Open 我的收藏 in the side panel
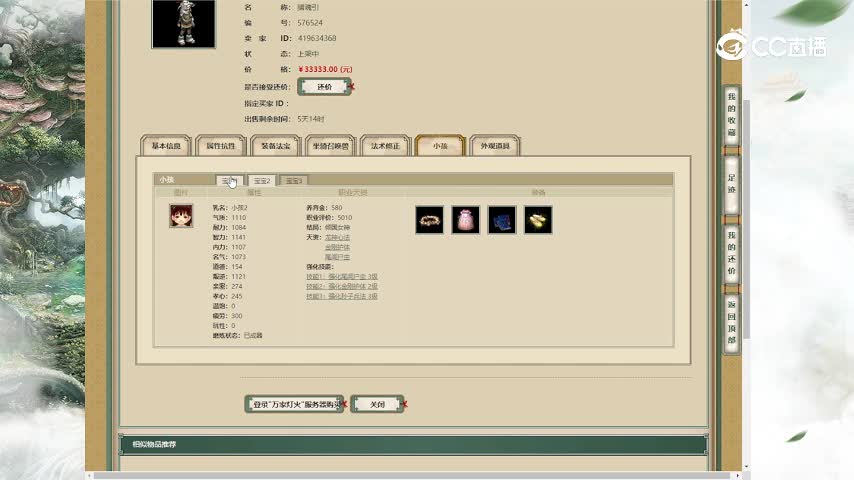Screen dimensions: 854x480 (731, 115)
